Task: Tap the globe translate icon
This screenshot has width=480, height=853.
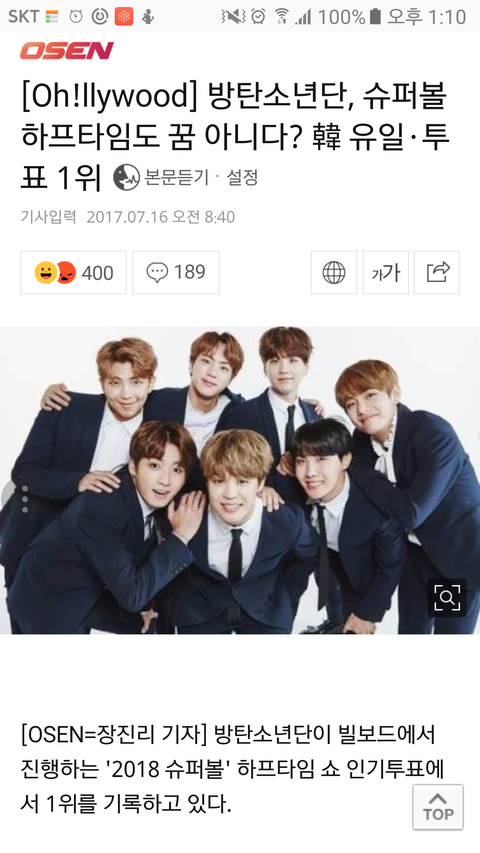Action: tap(334, 273)
